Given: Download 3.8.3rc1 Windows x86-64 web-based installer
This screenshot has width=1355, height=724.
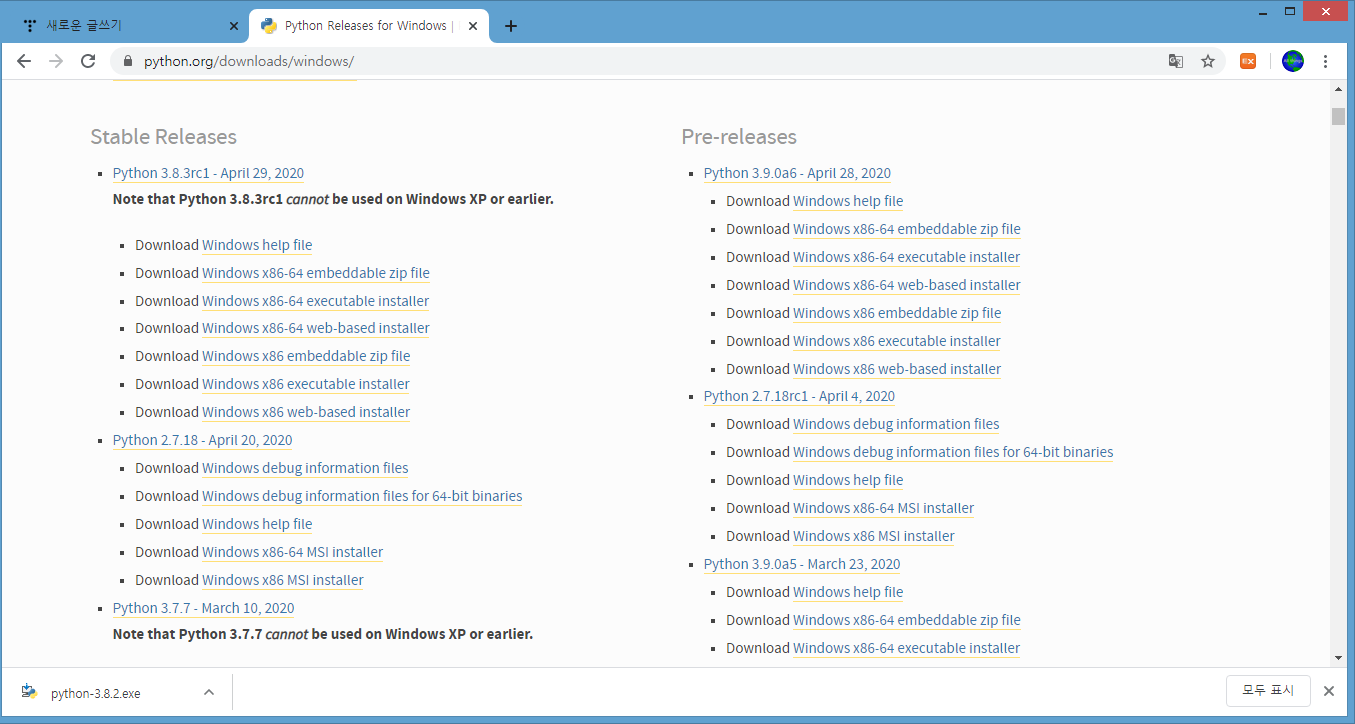Looking at the screenshot, I should 316,328.
